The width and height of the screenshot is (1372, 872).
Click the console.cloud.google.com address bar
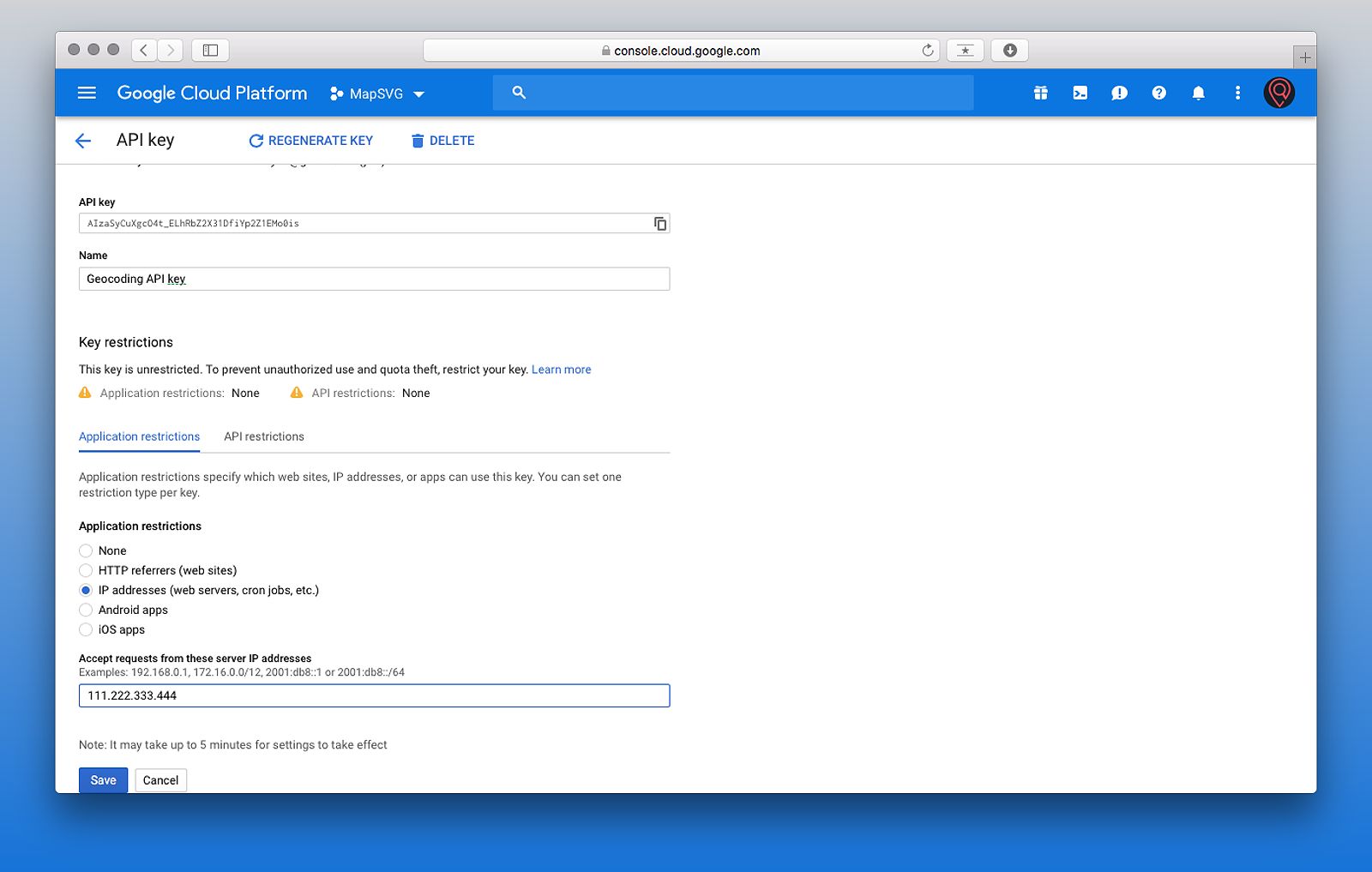coord(682,51)
